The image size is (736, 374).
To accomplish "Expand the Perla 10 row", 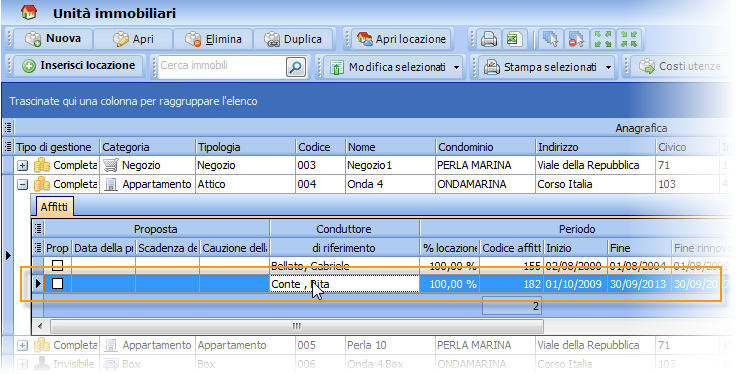I will 22,345.
